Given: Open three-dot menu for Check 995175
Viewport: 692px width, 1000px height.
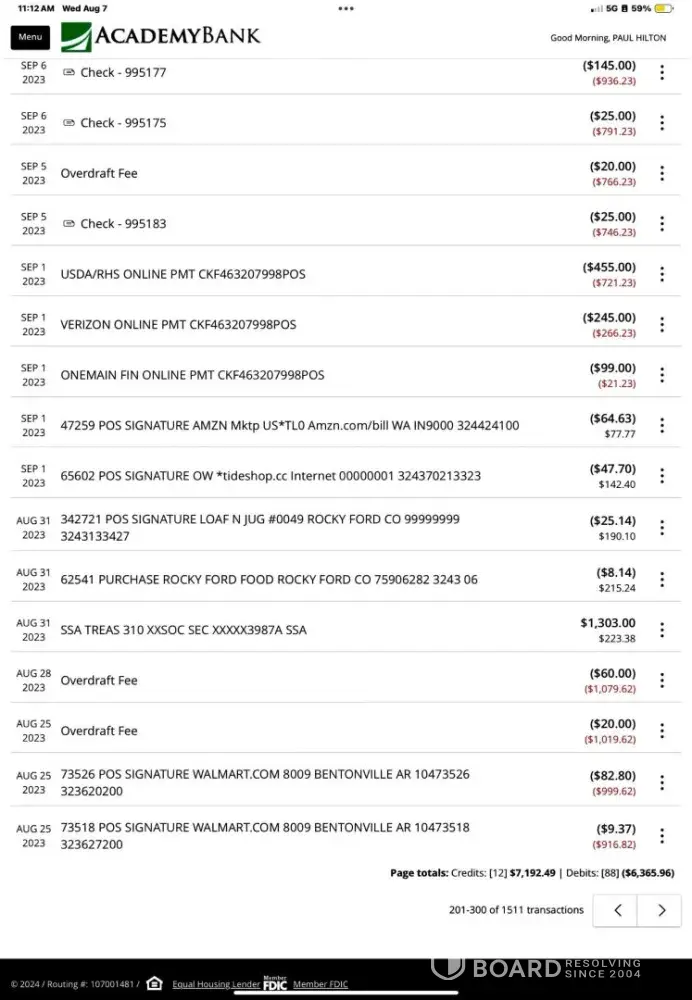Looking at the screenshot, I should (x=662, y=123).
